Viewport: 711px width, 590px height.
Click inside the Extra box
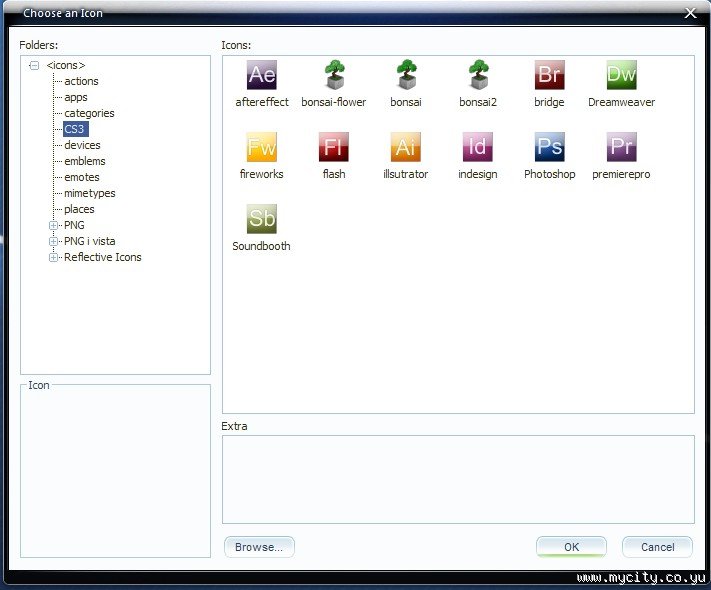tap(458, 479)
